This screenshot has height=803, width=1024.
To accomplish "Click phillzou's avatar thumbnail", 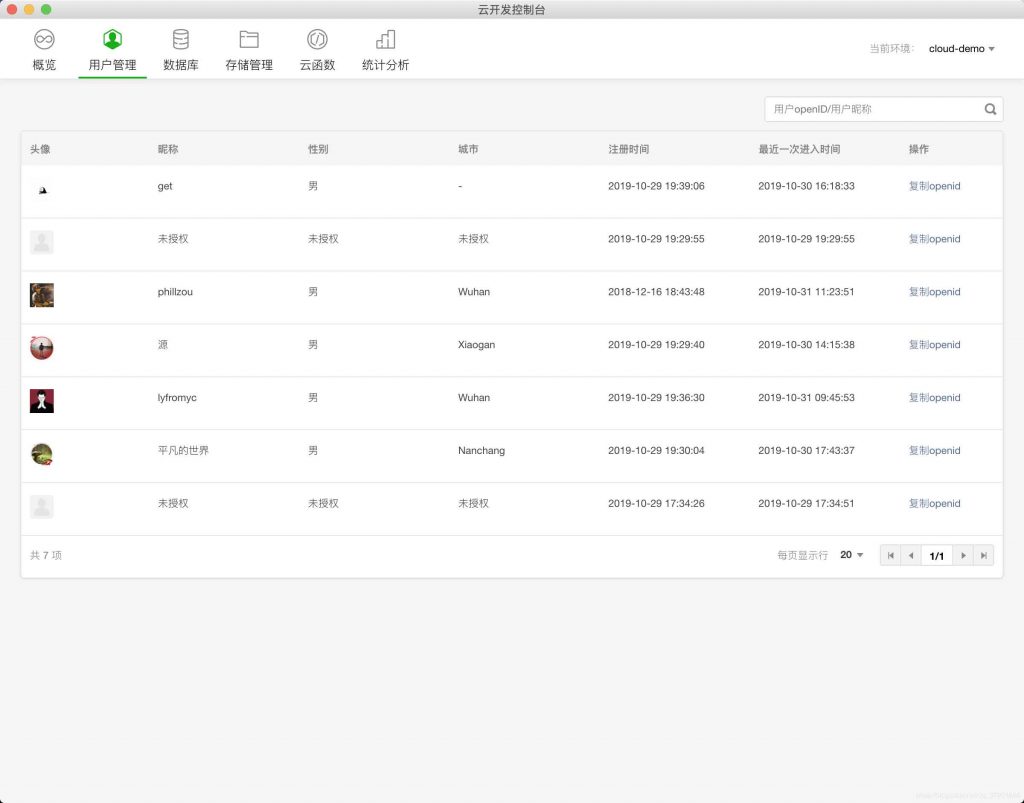I will pyautogui.click(x=42, y=295).
